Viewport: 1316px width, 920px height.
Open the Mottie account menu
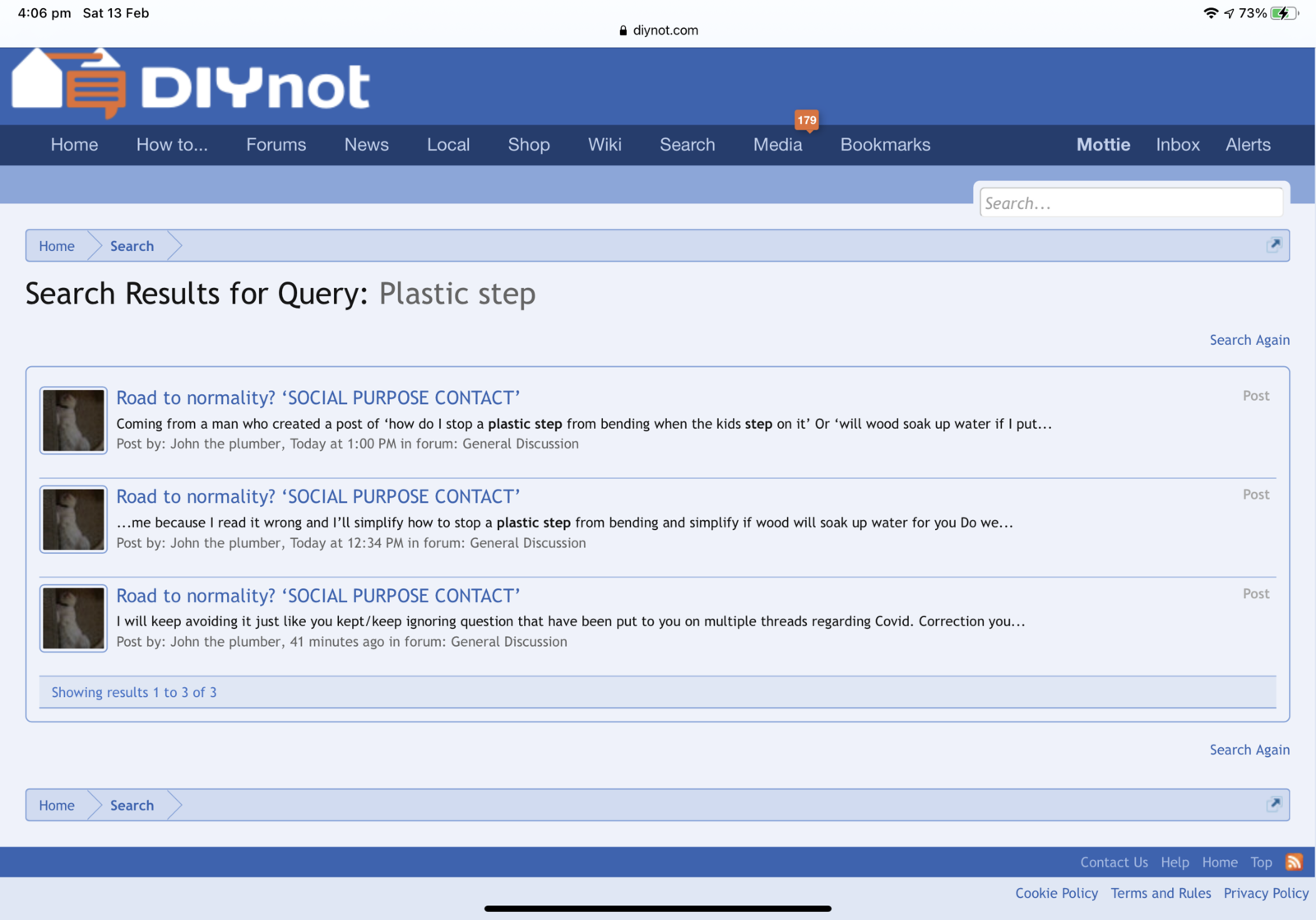click(x=1103, y=145)
